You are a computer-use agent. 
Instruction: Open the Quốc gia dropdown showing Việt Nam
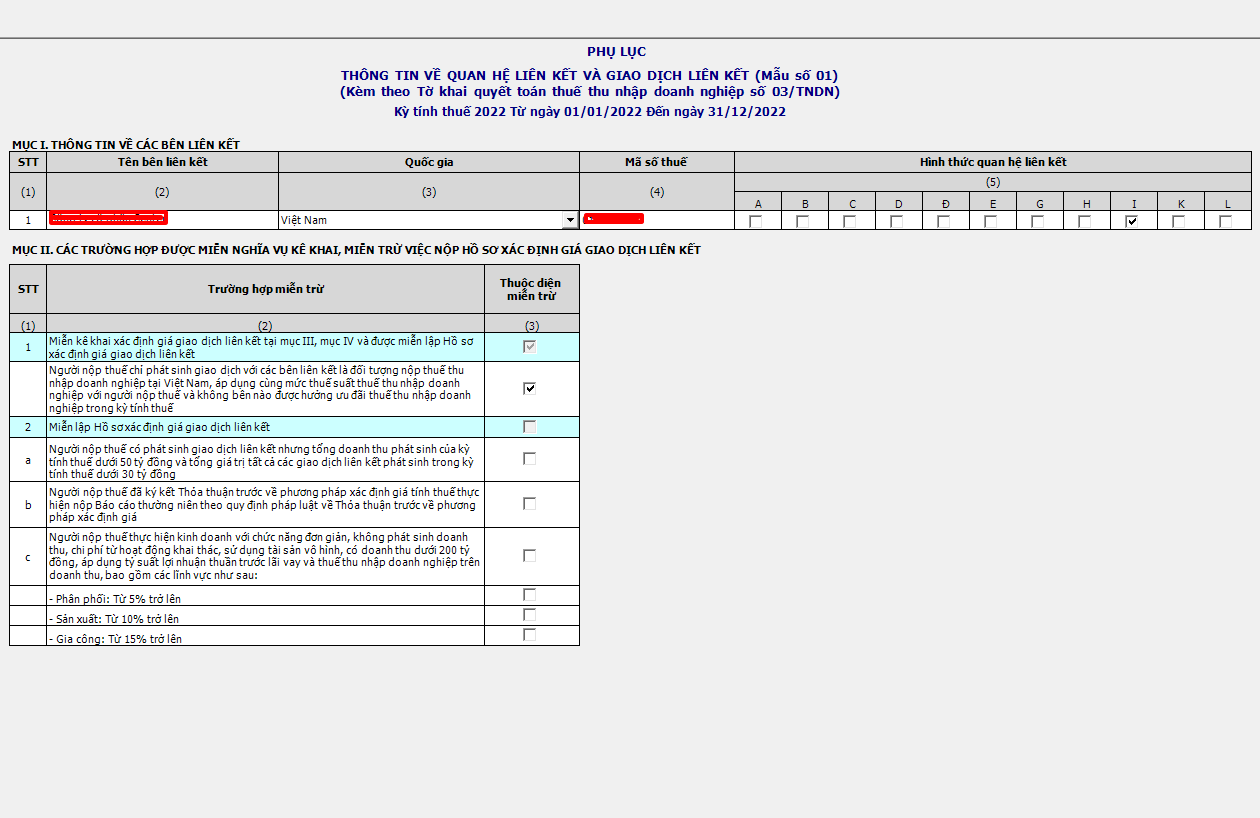[x=570, y=220]
